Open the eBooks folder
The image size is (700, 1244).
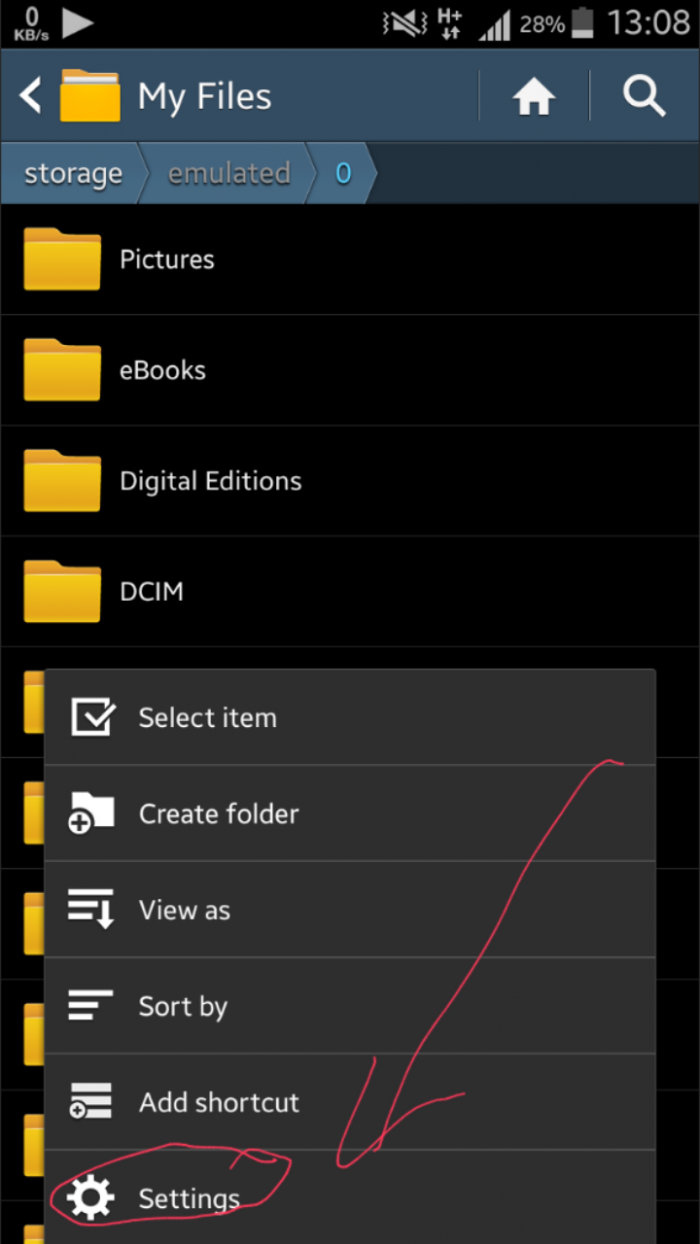pyautogui.click(x=163, y=370)
